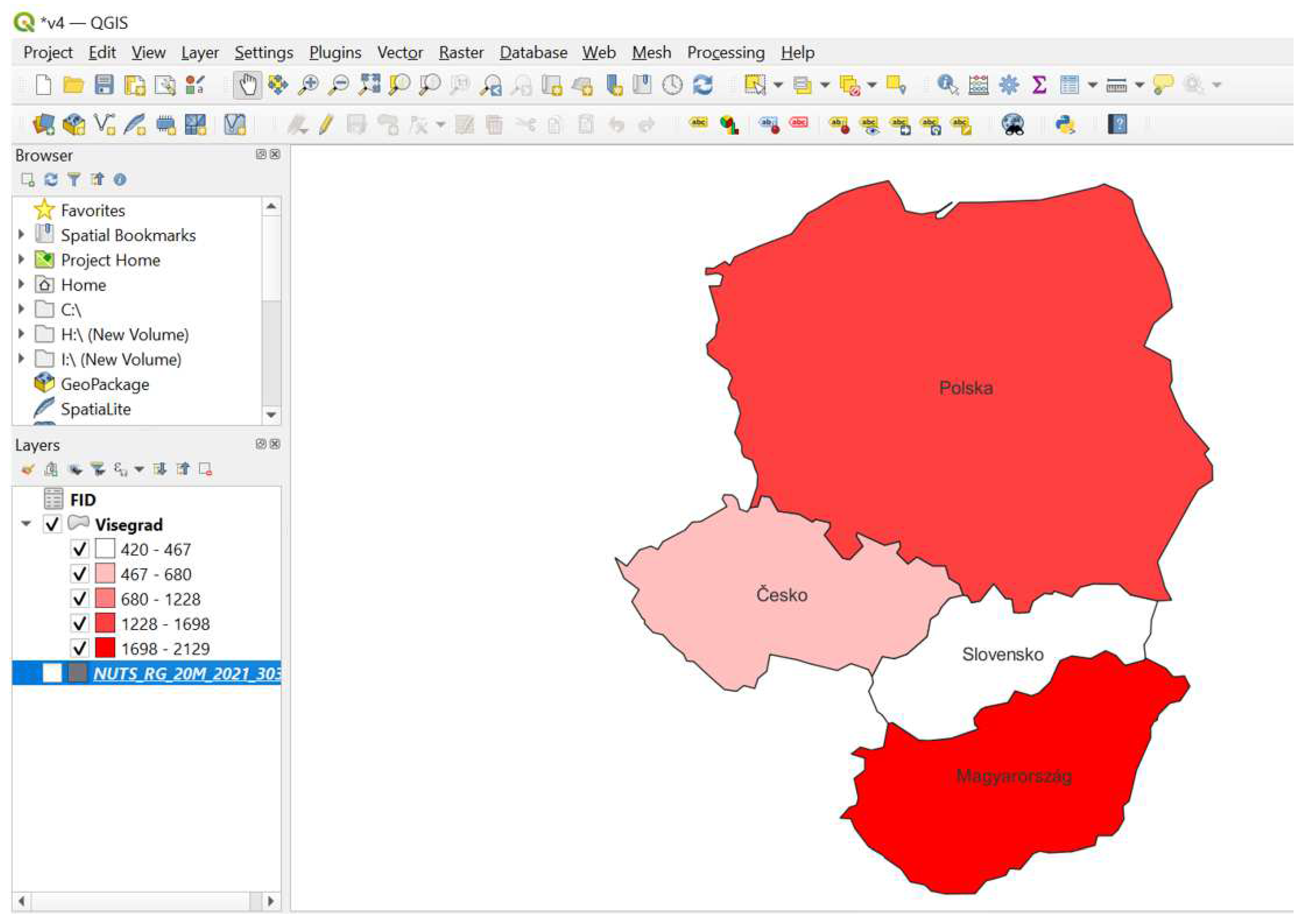Click GeoPackage in Browser panel

click(x=105, y=385)
